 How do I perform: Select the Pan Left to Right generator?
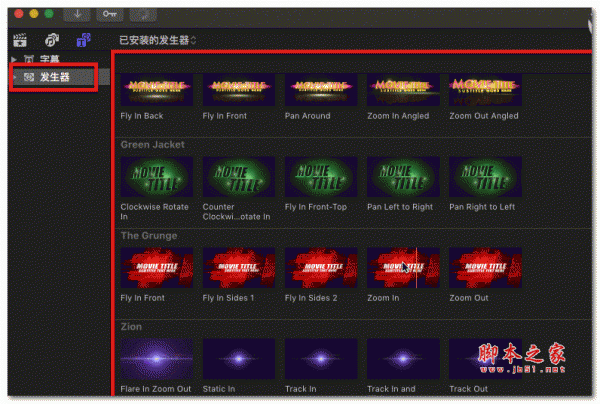(x=403, y=177)
